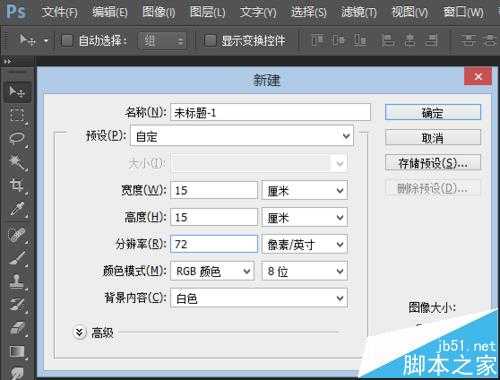Click the align horizontal centers icon
Screen dimensions: 500x380
pyautogui.click(x=409, y=40)
